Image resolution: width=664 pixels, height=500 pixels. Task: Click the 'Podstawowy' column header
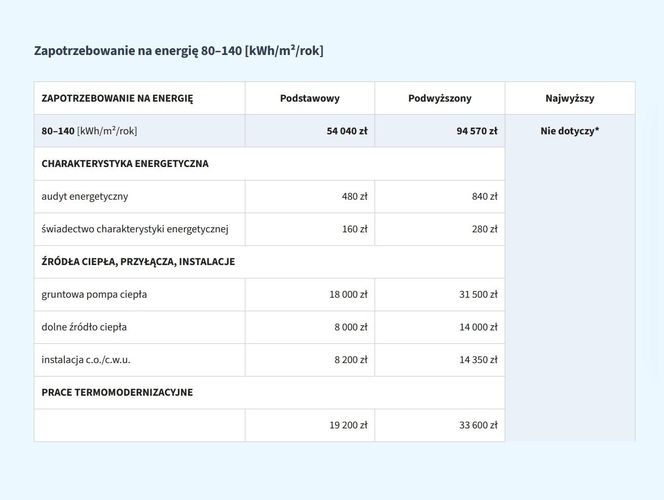pos(310,98)
